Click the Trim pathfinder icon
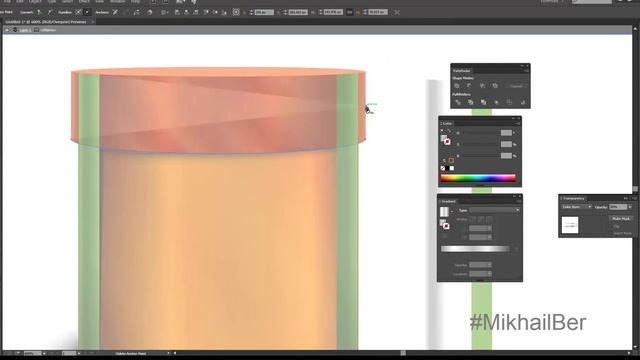 click(x=471, y=102)
